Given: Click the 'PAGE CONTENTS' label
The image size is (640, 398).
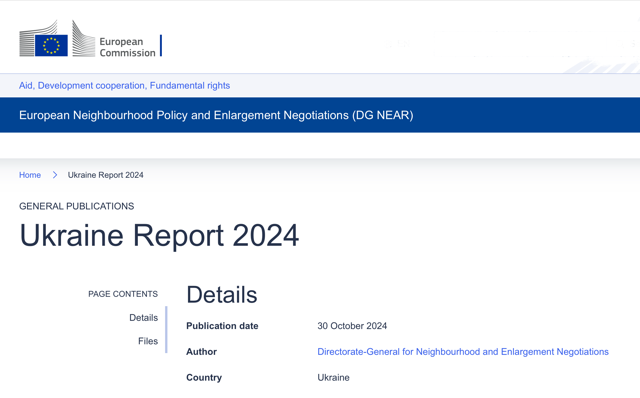Looking at the screenshot, I should (123, 294).
